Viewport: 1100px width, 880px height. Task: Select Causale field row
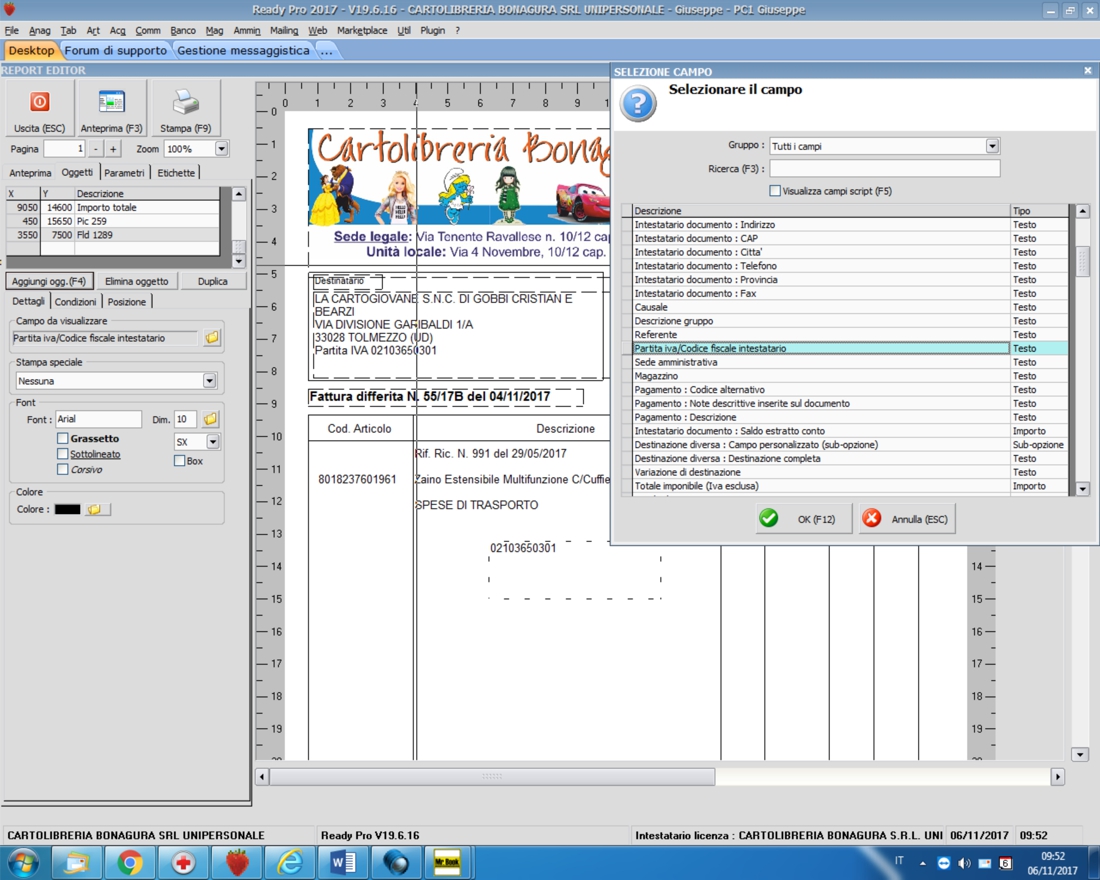[844, 307]
